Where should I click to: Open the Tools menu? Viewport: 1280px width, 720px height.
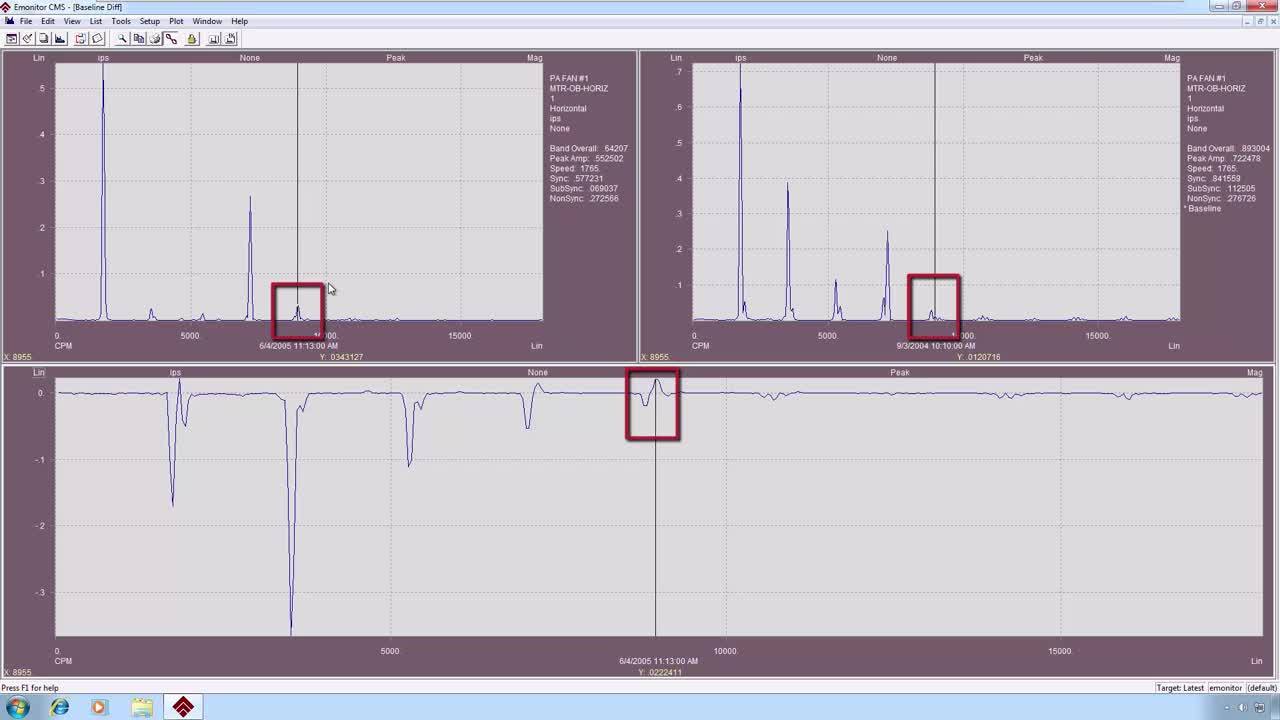pos(120,21)
